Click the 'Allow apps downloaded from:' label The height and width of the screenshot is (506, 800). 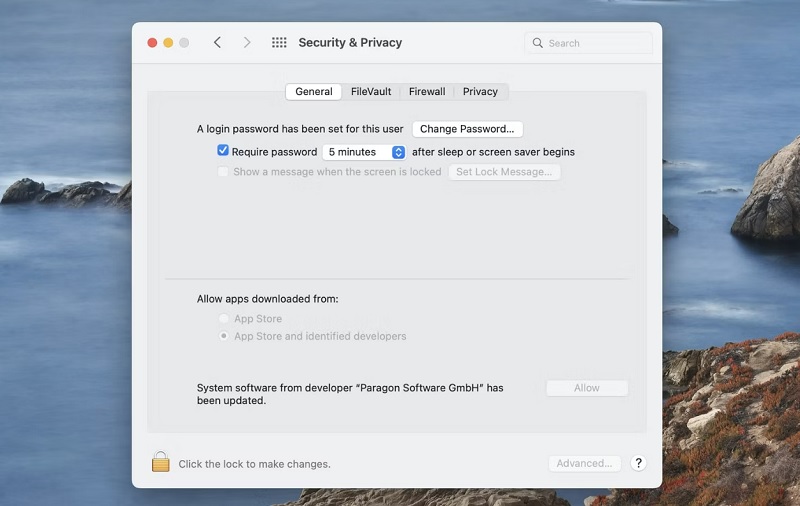tap(268, 299)
